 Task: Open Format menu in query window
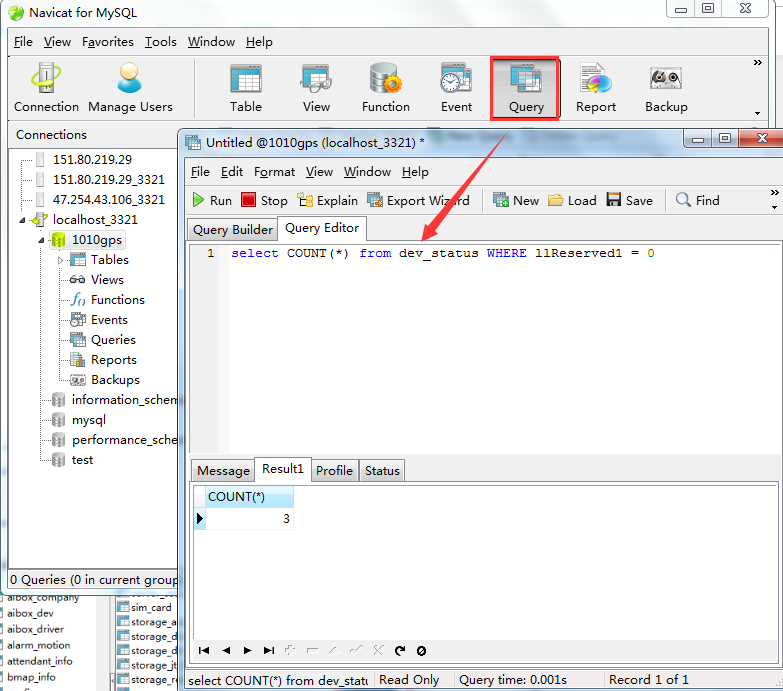pos(274,172)
